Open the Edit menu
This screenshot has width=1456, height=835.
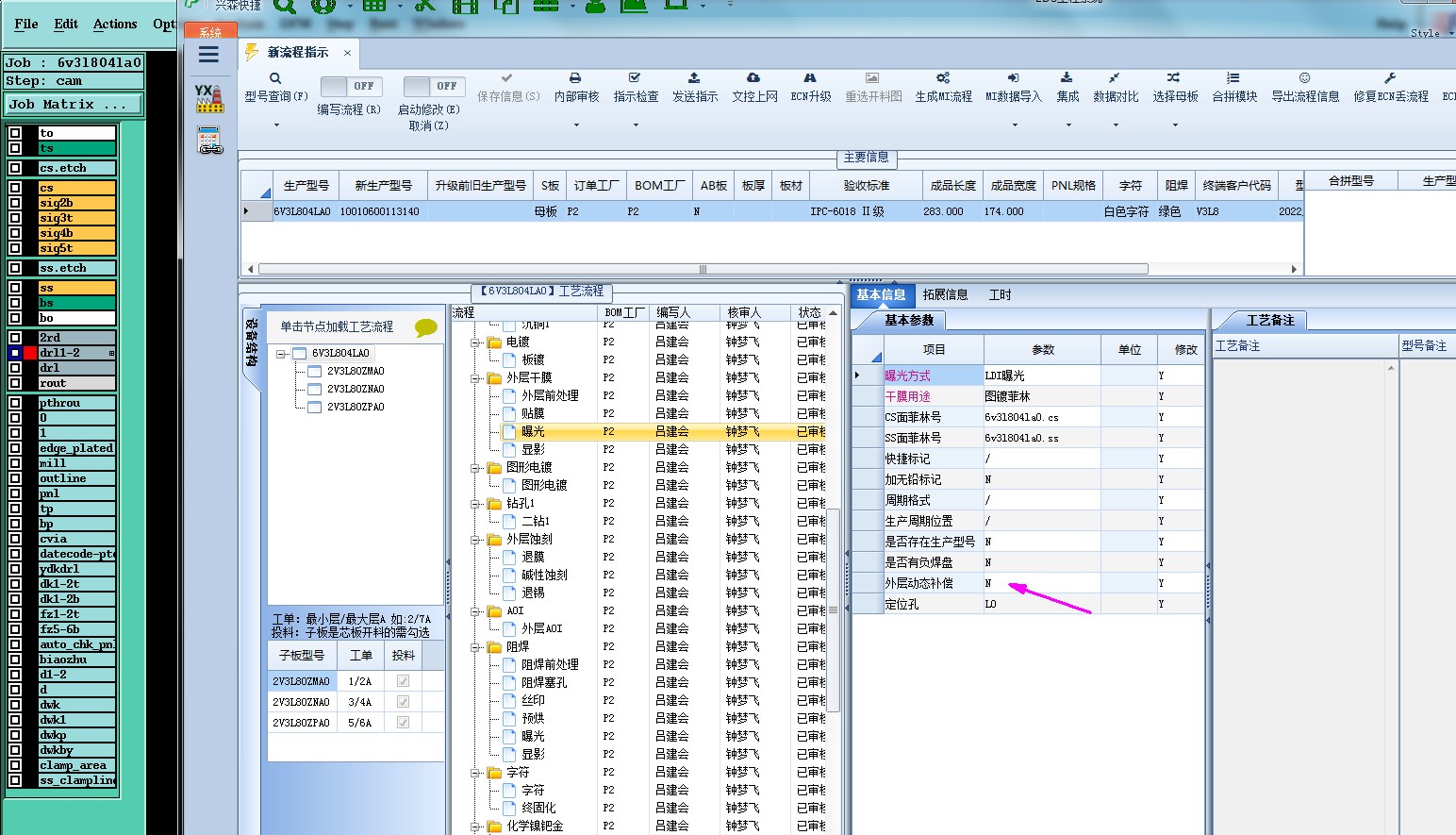(66, 24)
